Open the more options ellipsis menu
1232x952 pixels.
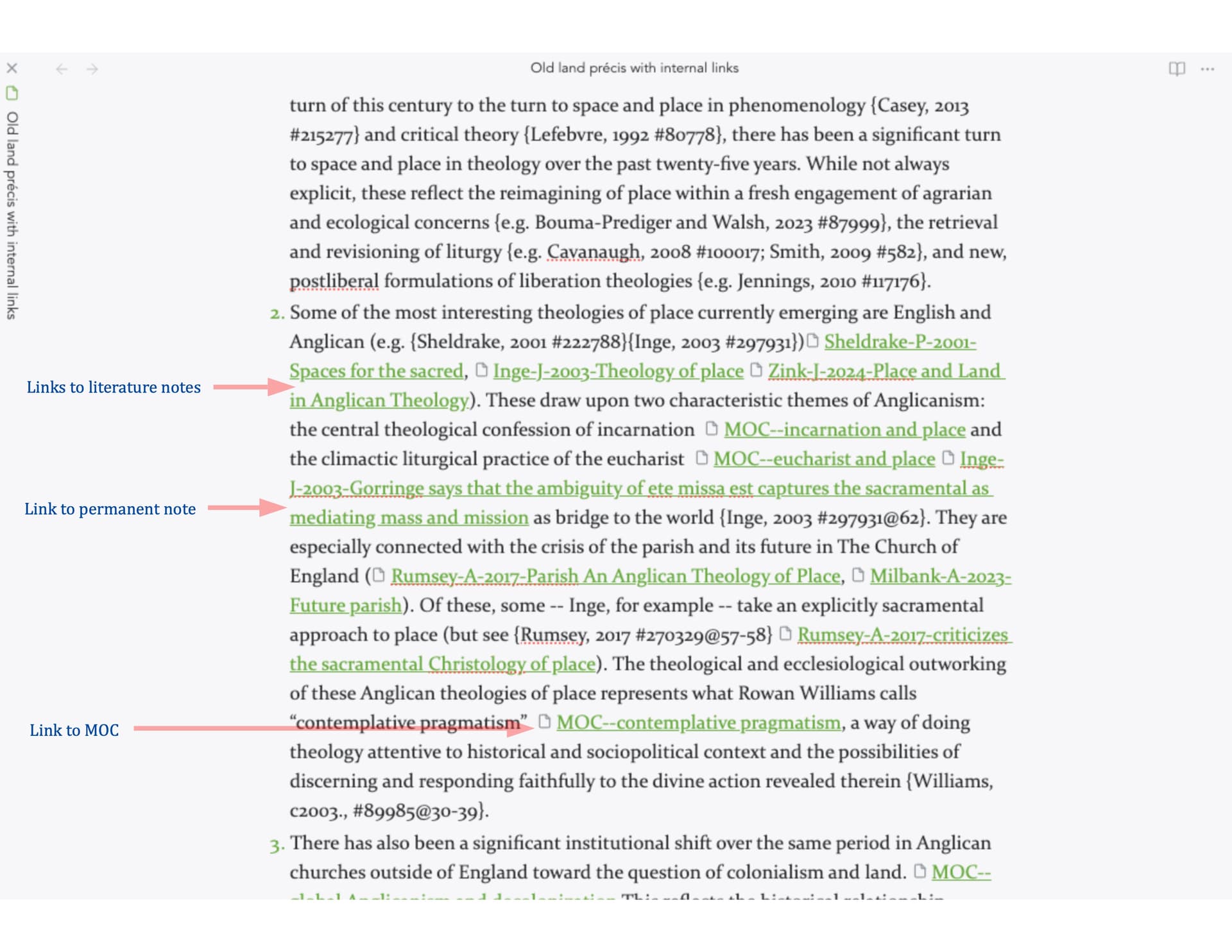tap(1208, 69)
